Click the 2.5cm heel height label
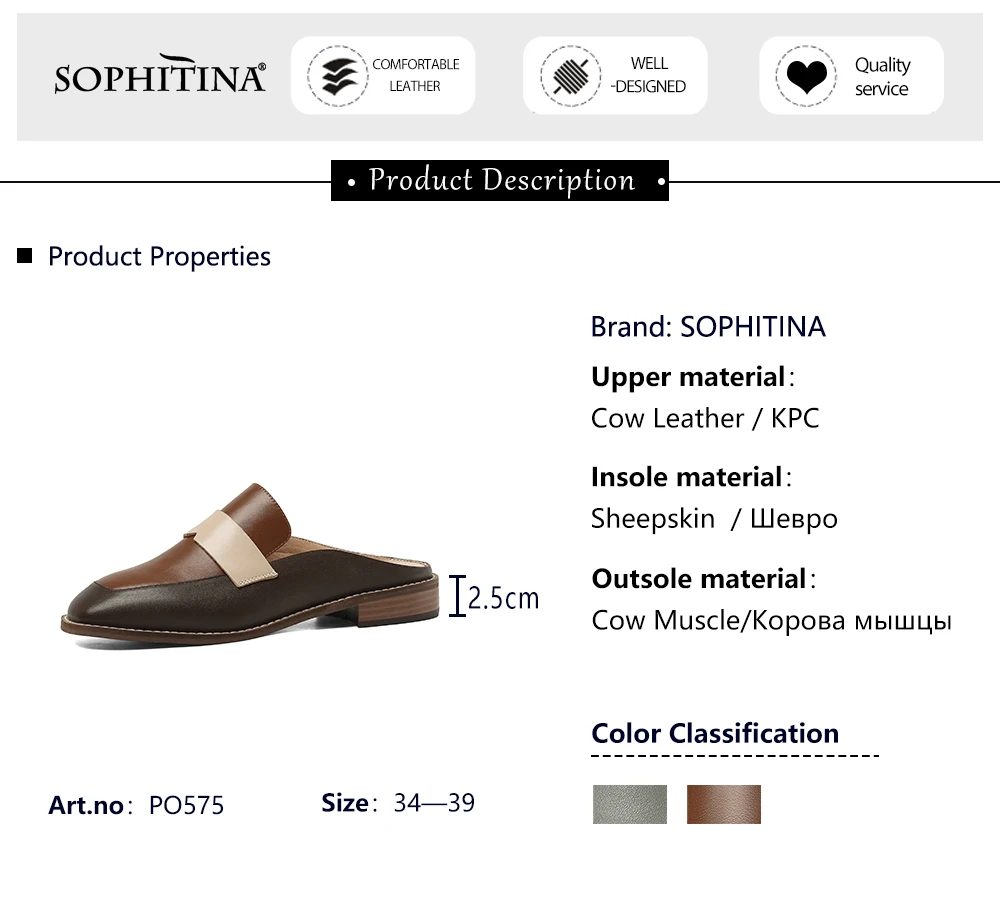The width and height of the screenshot is (1000, 913). click(x=503, y=598)
